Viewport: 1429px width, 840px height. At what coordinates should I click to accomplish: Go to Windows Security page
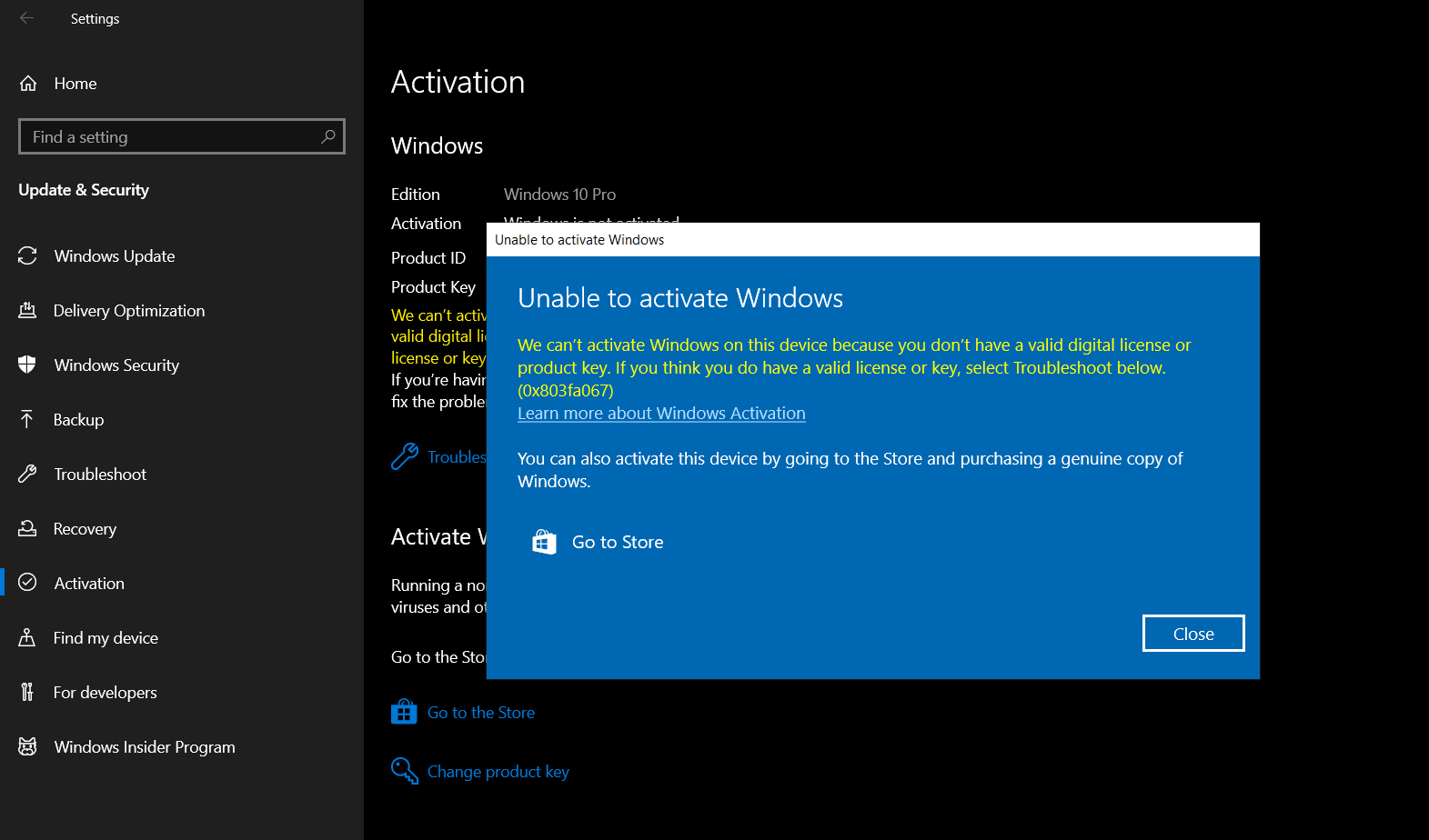[116, 365]
